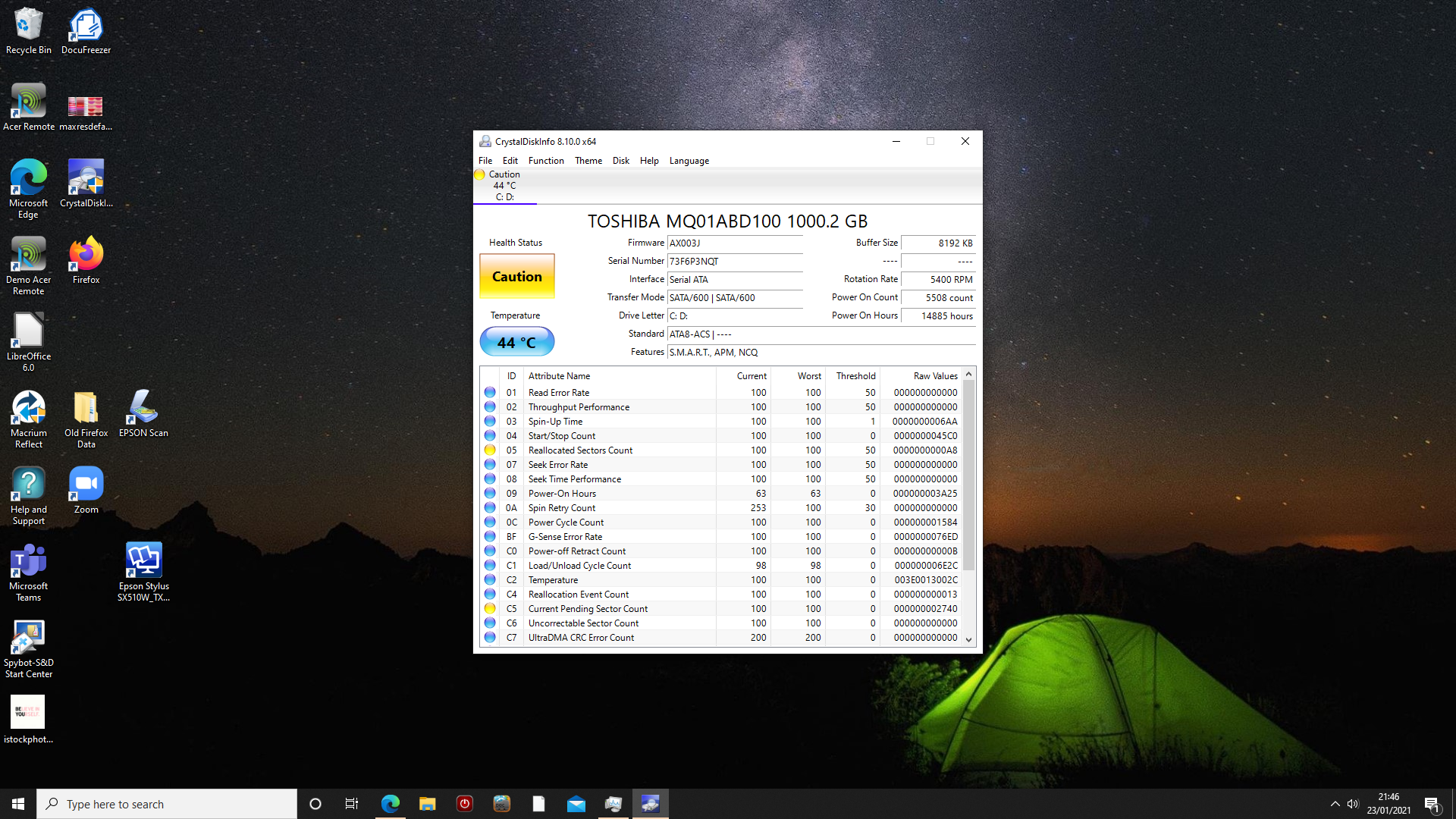
Task: Select Demo Acer Remote desktop icon
Action: (x=29, y=265)
